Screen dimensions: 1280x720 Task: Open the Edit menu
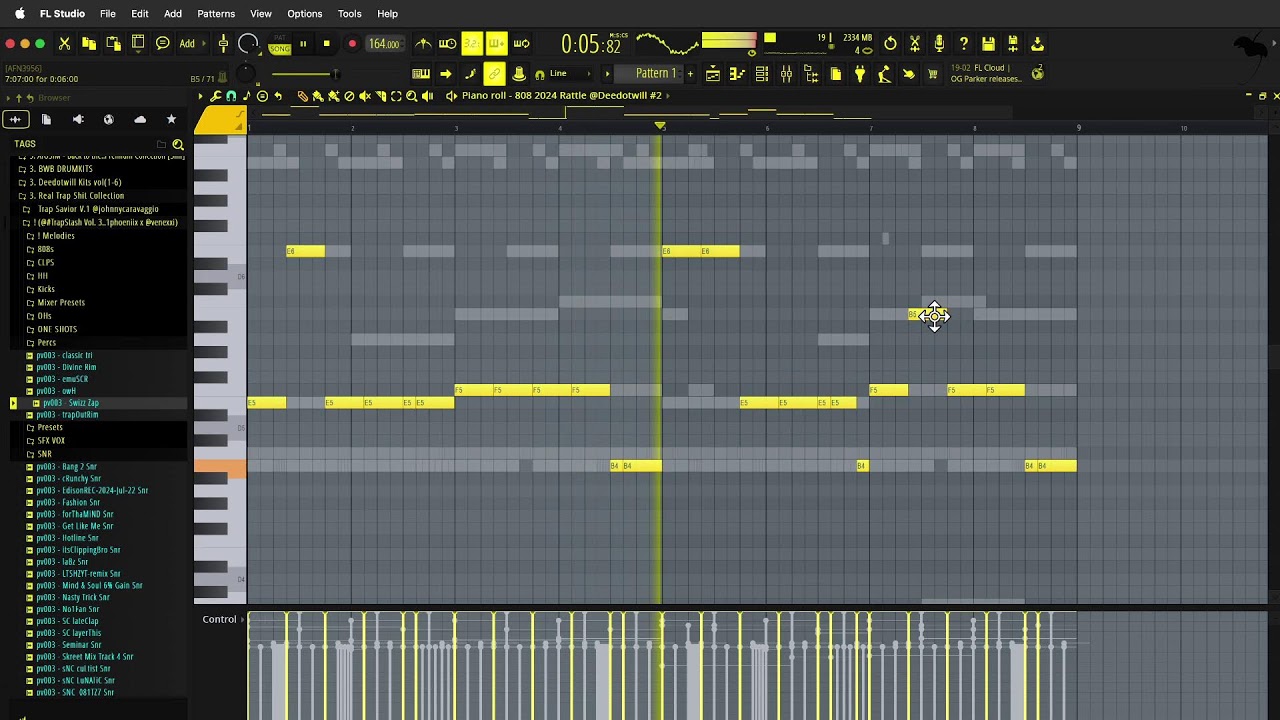(x=140, y=14)
